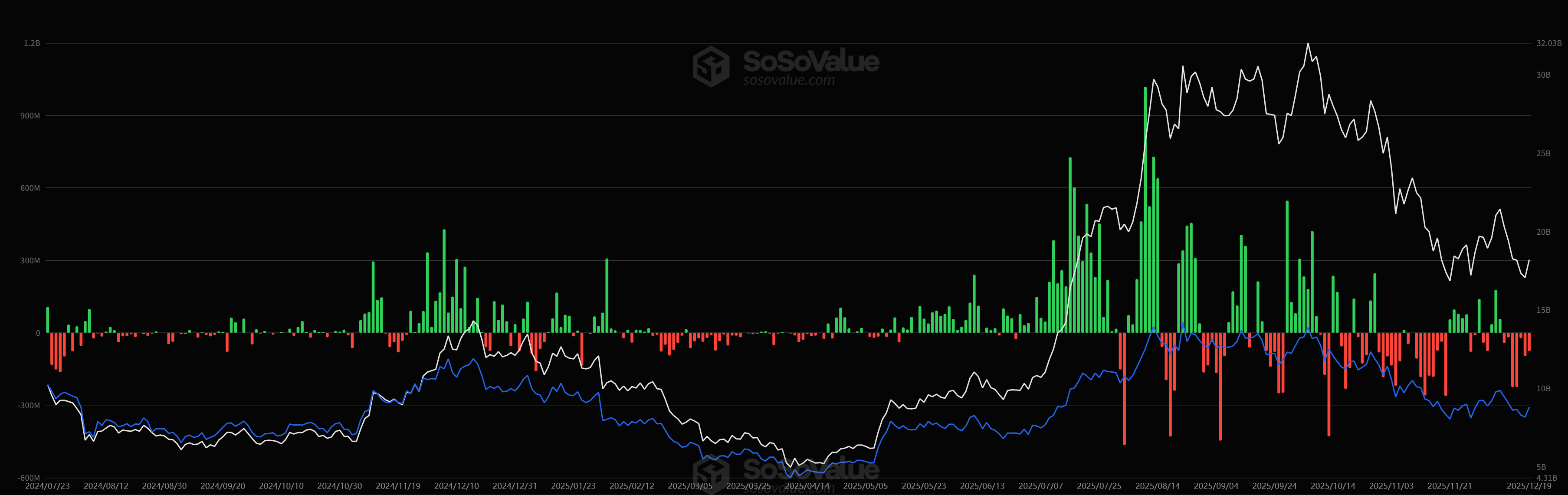
Task: Click the -600M left axis label
Action: click(29, 478)
